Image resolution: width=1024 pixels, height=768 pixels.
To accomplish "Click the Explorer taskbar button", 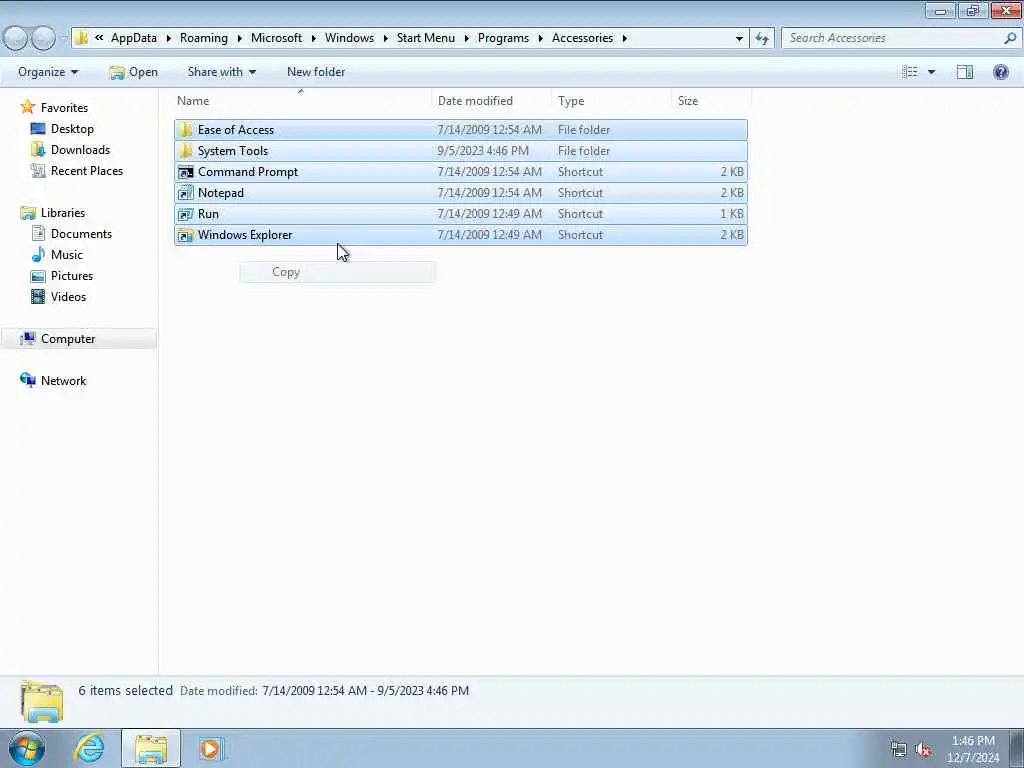I will tap(151, 748).
